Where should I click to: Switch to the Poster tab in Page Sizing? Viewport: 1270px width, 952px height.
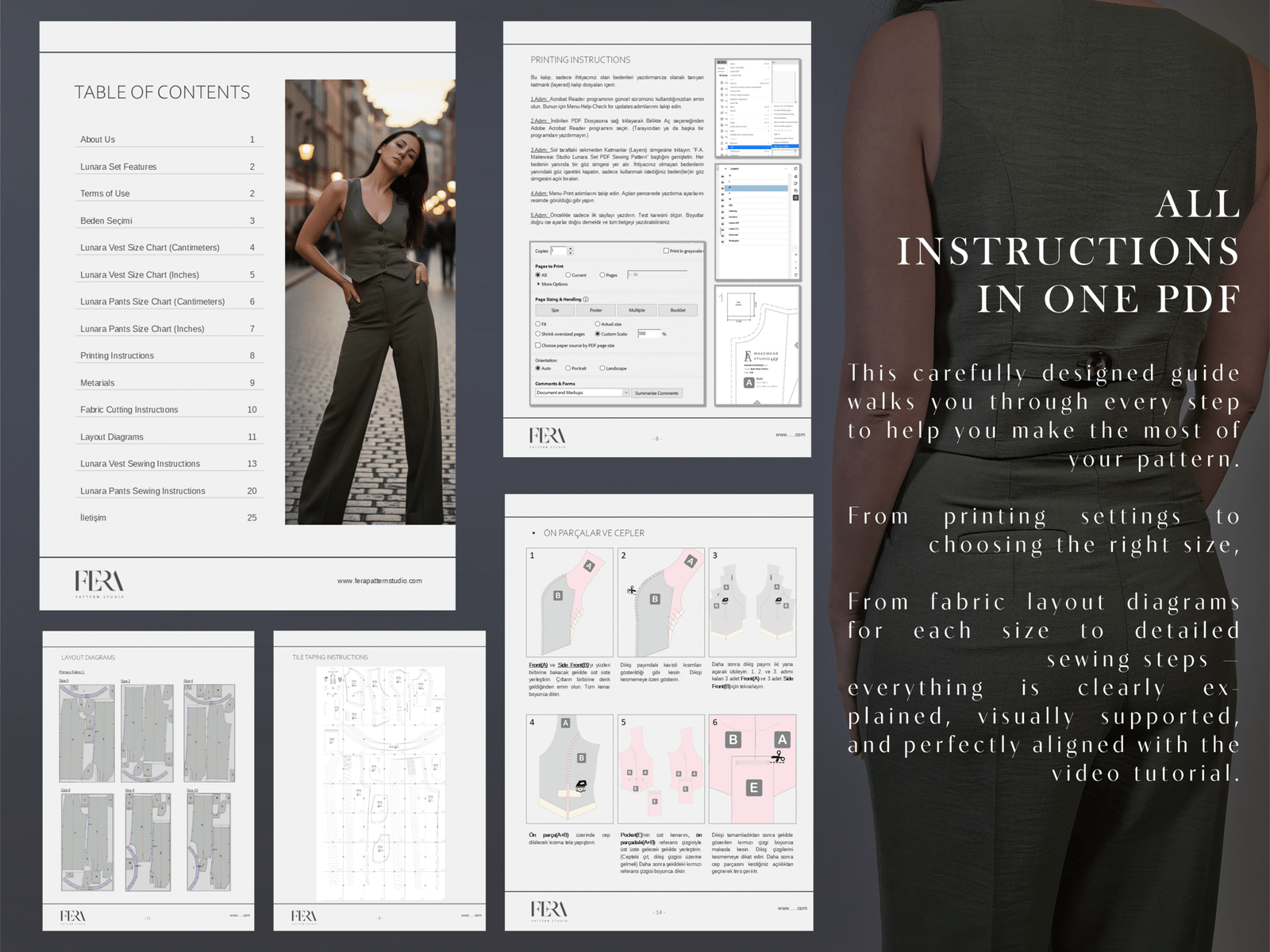coord(596,310)
